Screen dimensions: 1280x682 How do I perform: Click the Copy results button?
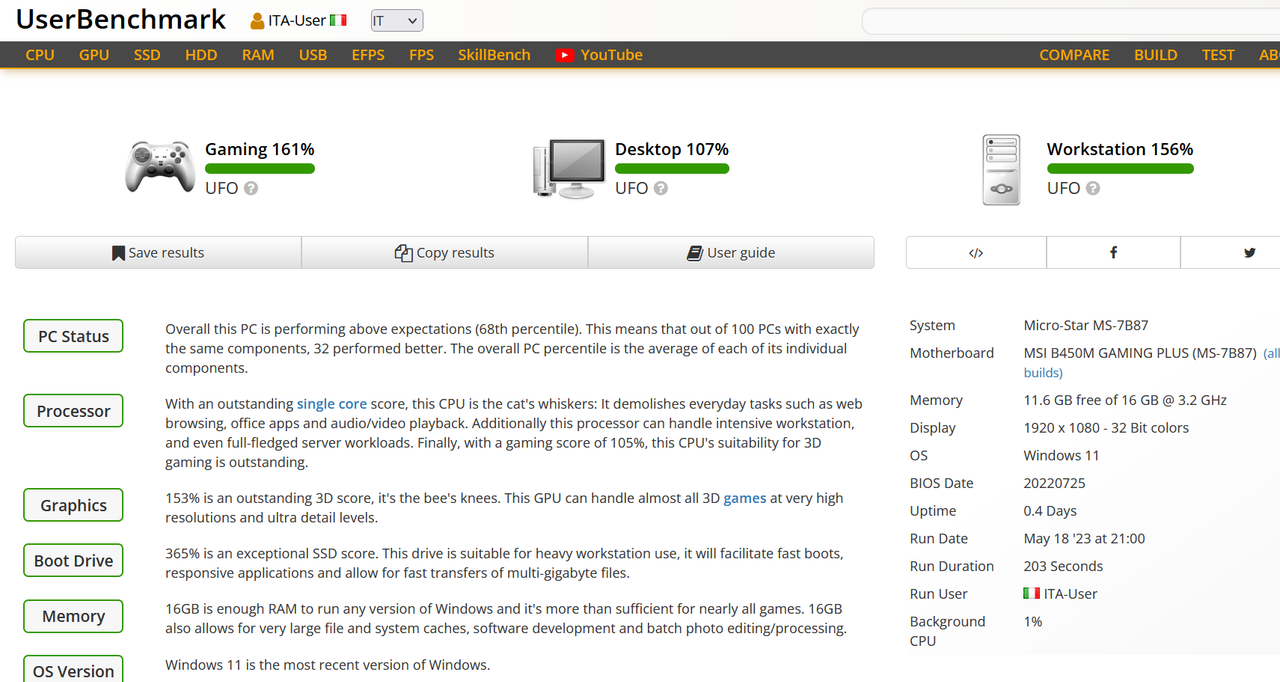pos(445,253)
